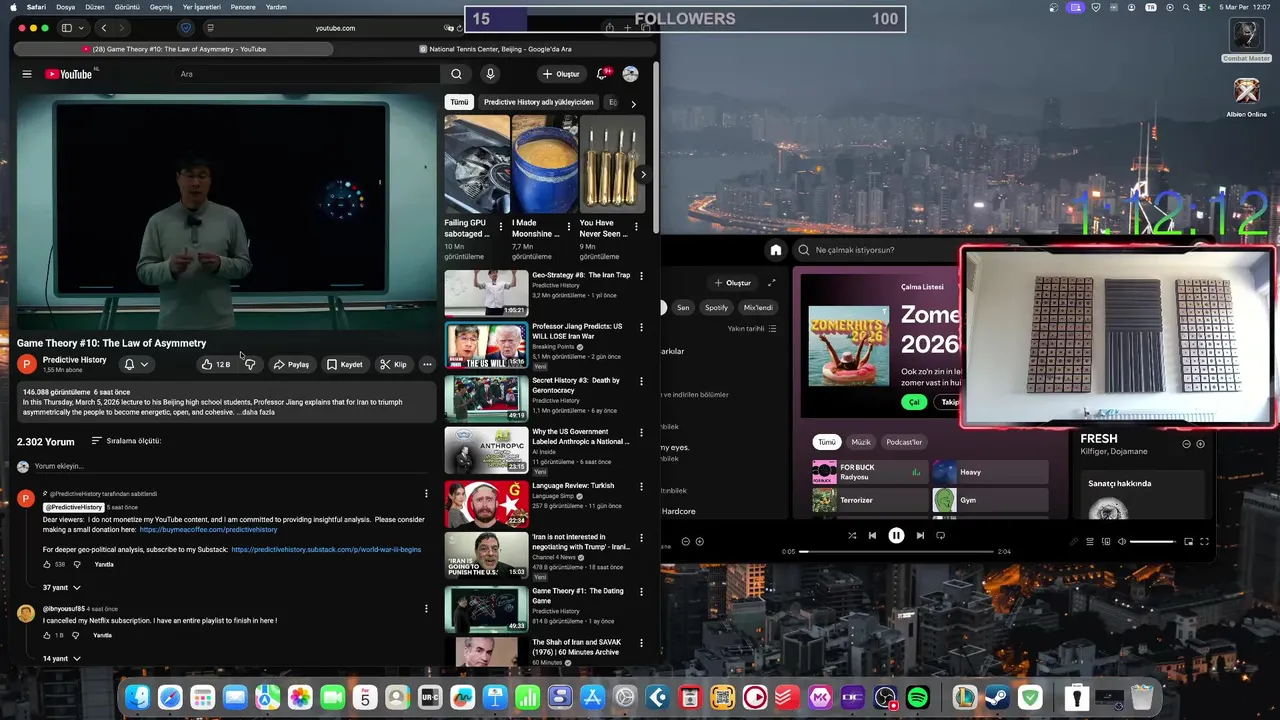Mute the Spotify volume speaker icon
Screen dimensions: 1280x720
click(1121, 541)
